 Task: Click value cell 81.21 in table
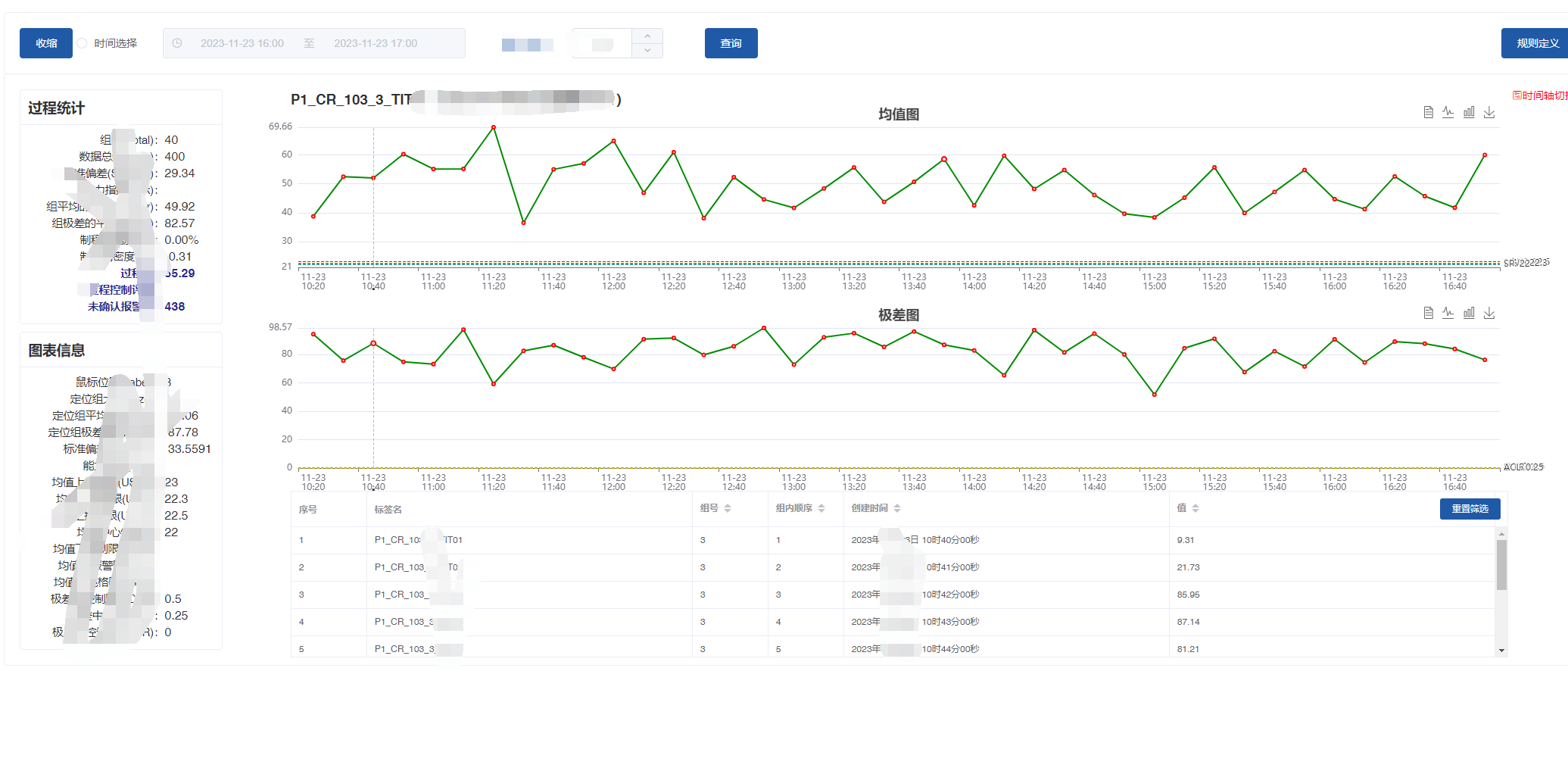1188,649
